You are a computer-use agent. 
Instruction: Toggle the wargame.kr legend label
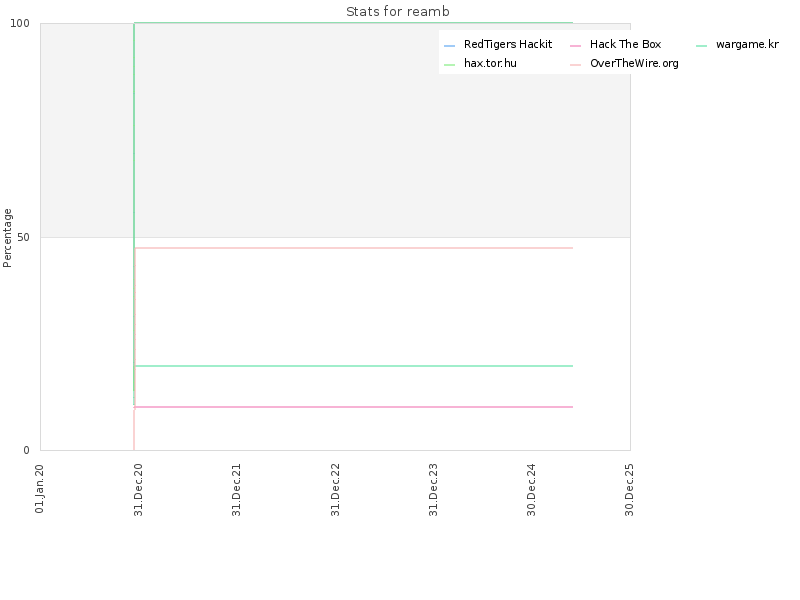tap(747, 44)
